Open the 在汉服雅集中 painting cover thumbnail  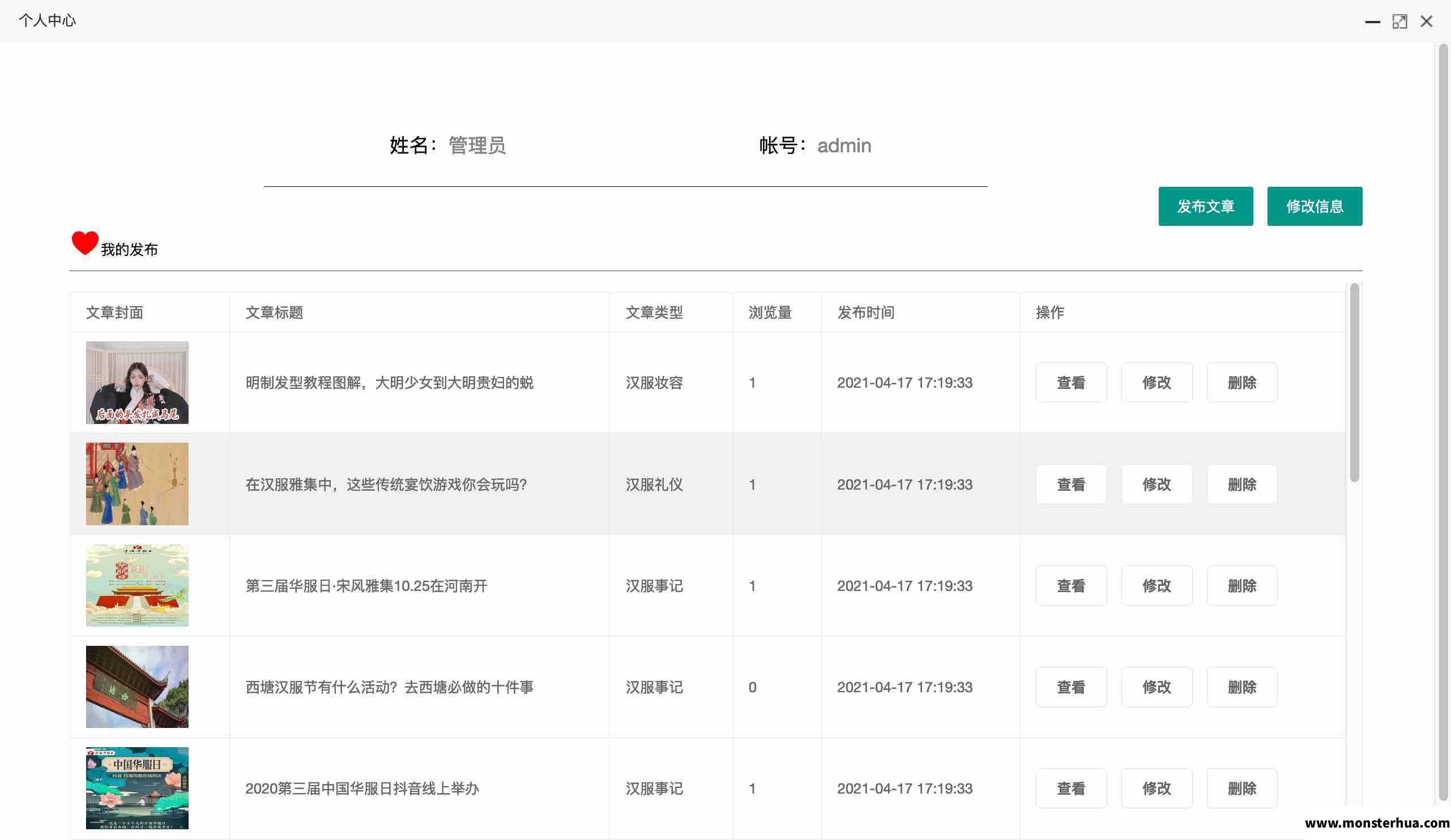137,483
